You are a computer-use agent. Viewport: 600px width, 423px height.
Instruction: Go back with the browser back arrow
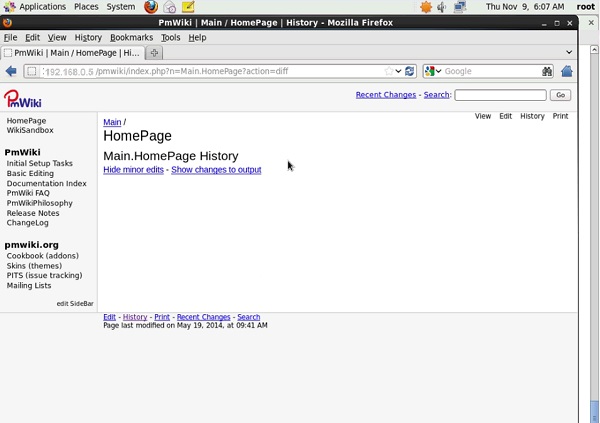[x=11, y=71]
